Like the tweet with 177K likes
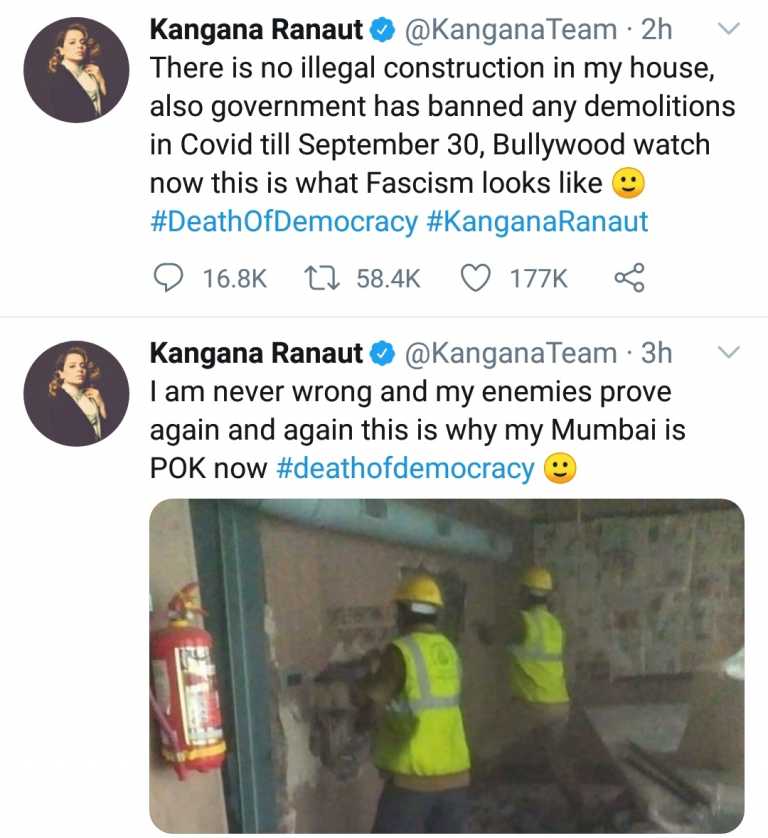 (x=475, y=278)
